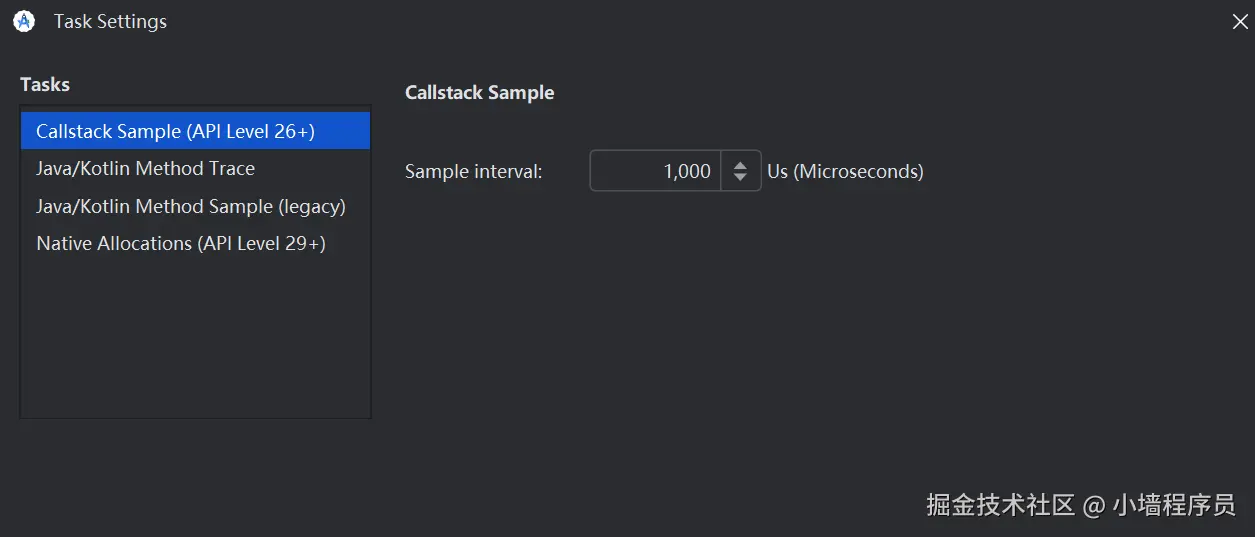
Task: Select Java/Kotlin Method Trace task
Action: click(x=145, y=168)
